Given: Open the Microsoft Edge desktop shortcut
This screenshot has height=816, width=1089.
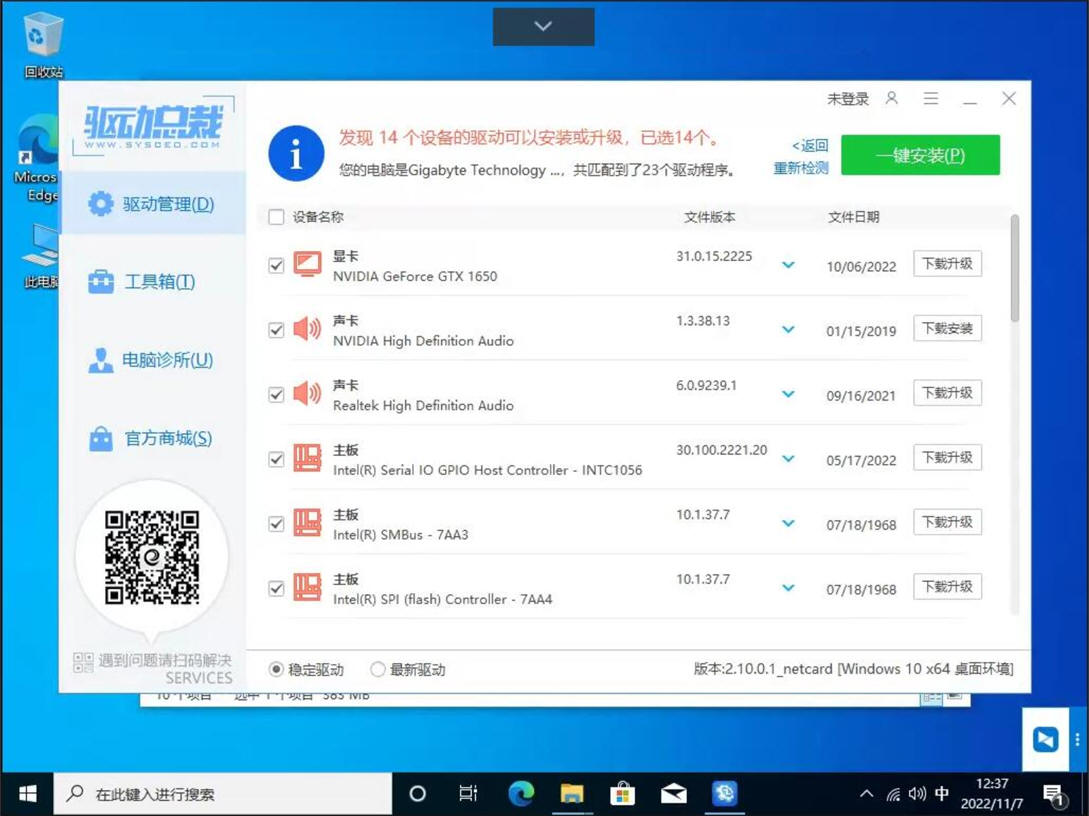Looking at the screenshot, I should pyautogui.click(x=35, y=160).
